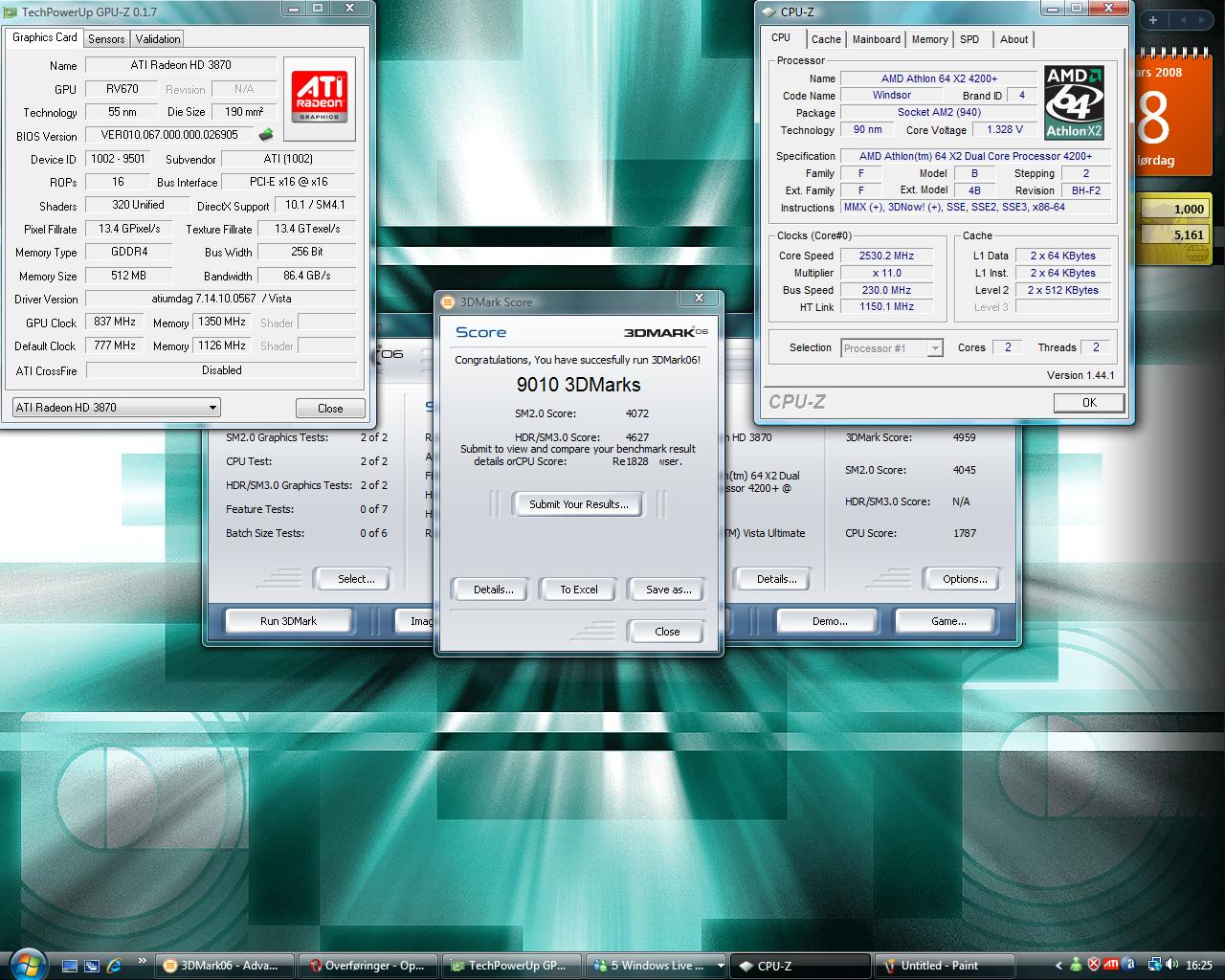Click the Core Speed 2530.2 MHz field
This screenshot has height=980, width=1225.
coord(886,256)
